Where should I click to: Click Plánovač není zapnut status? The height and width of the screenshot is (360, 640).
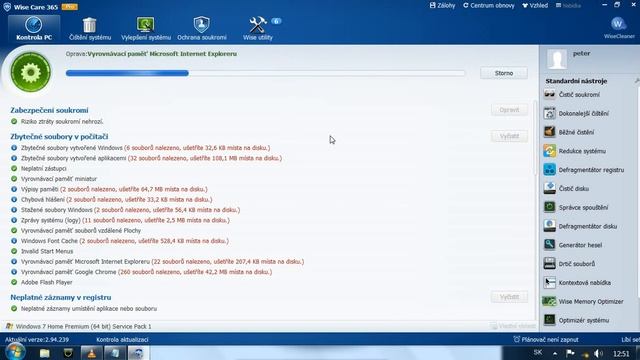pyautogui.click(x=546, y=340)
